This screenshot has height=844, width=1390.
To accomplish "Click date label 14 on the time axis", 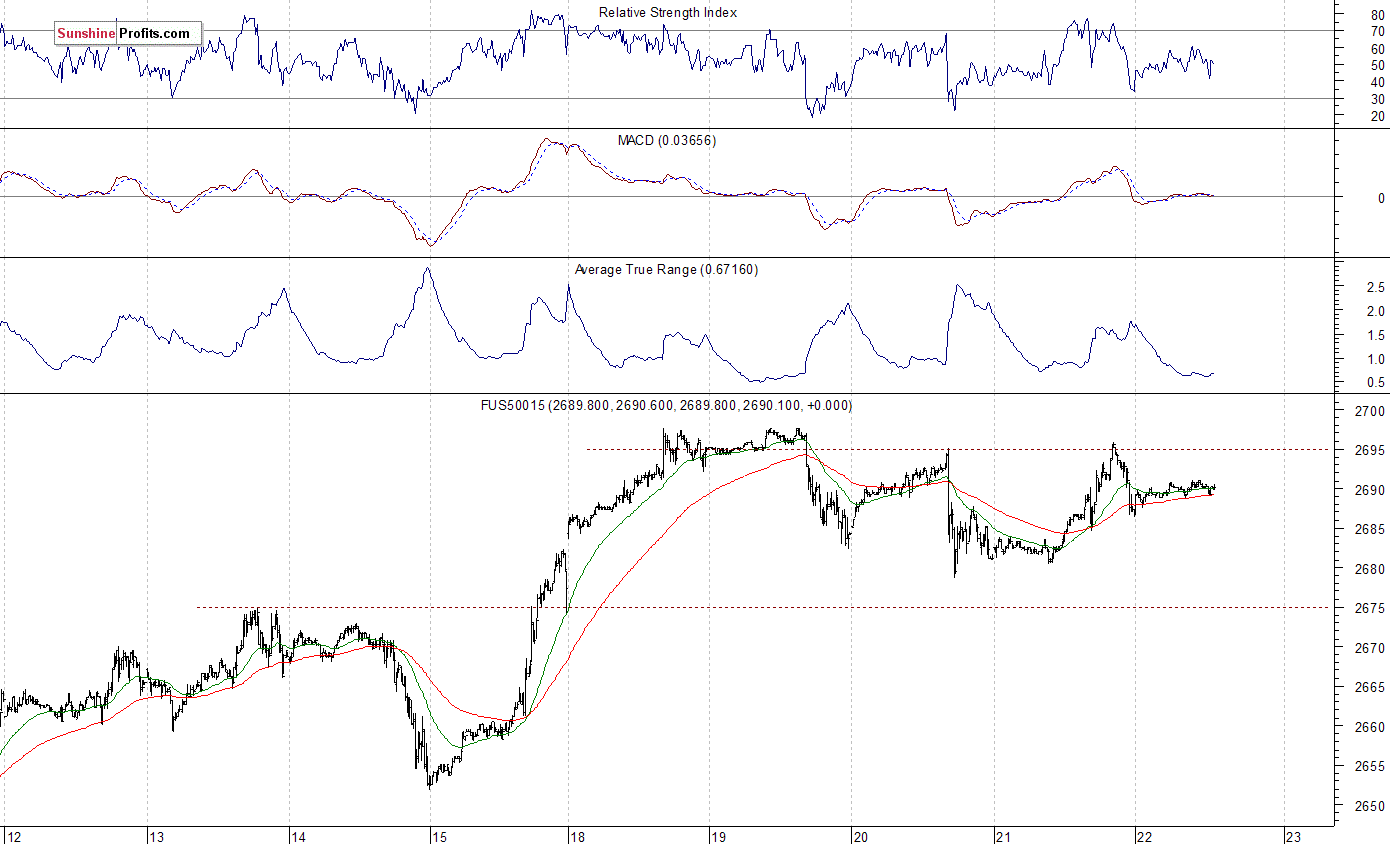I will [298, 836].
